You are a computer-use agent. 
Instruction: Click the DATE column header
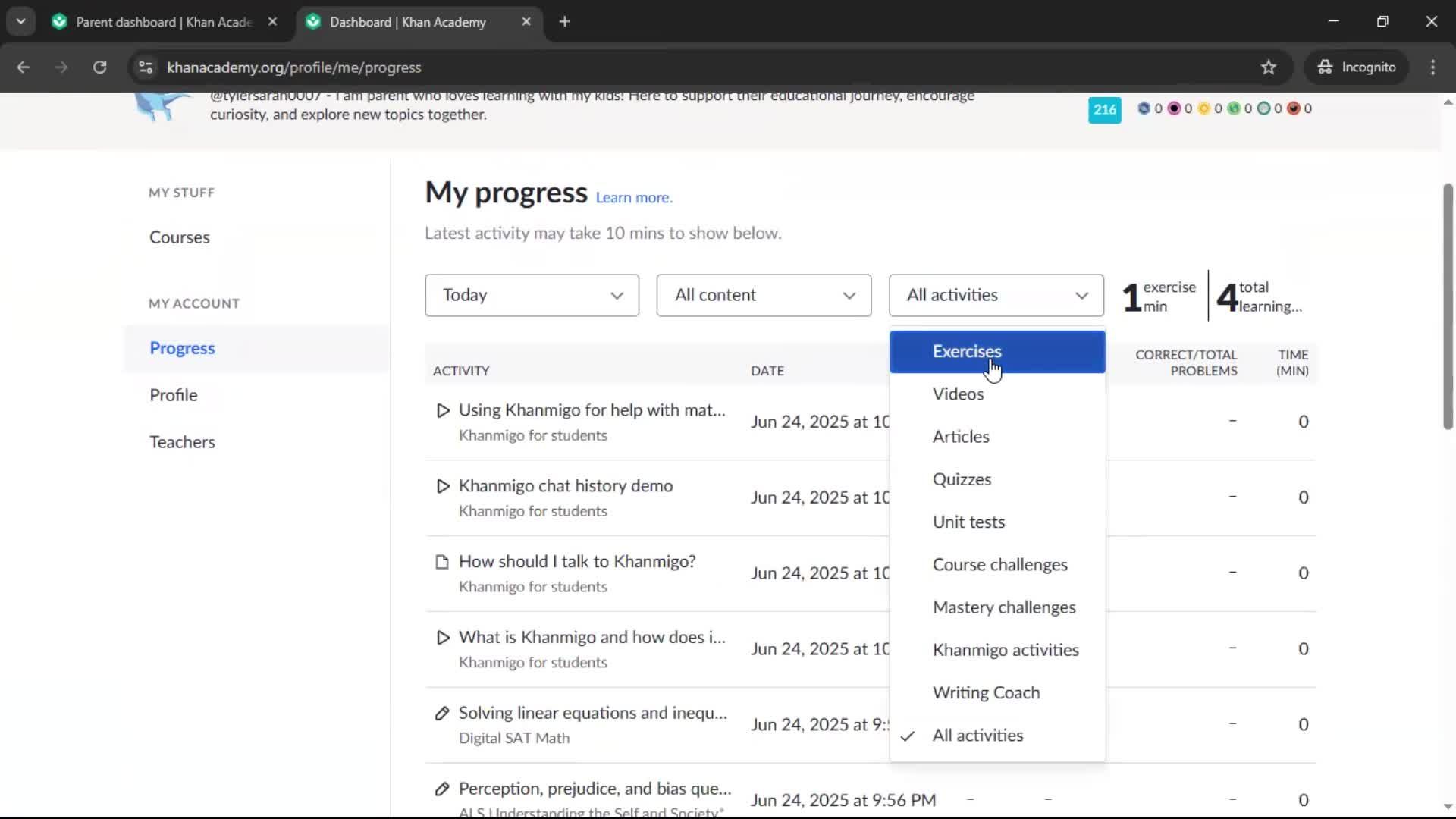tap(767, 371)
